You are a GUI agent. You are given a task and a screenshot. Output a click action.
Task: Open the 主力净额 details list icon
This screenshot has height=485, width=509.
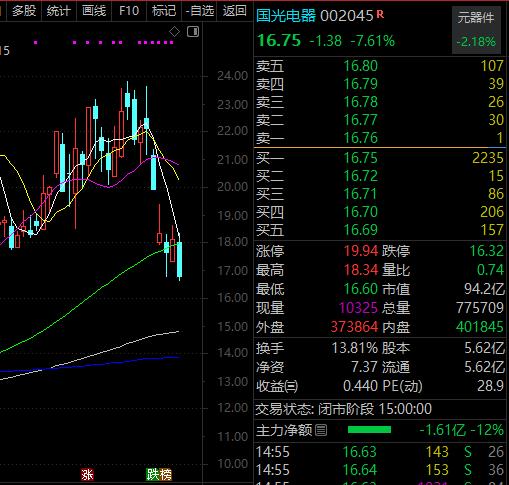coord(321,430)
